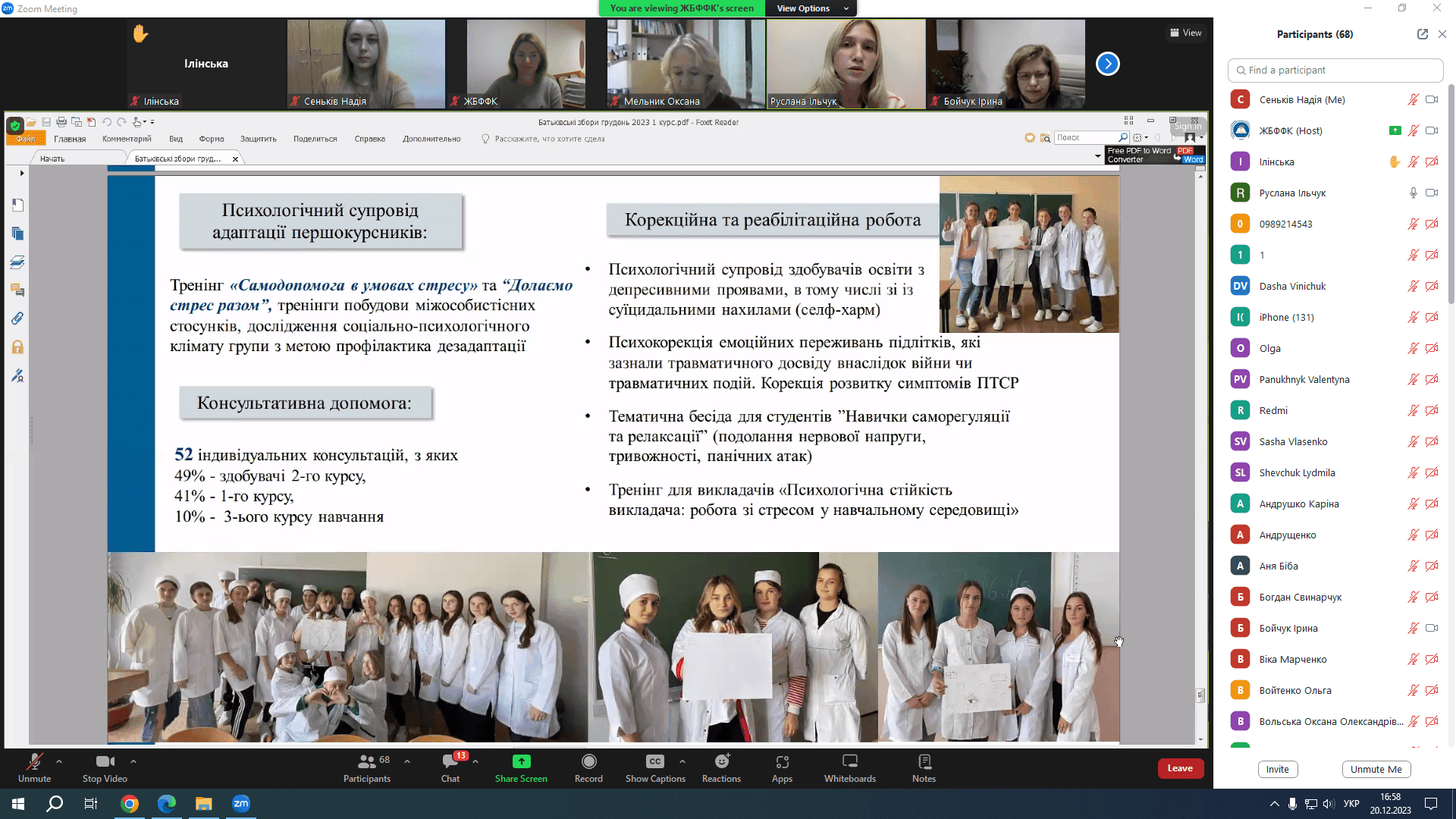This screenshot has height=819, width=1456.
Task: Open Microsoft Edge from taskbar
Action: 167,804
